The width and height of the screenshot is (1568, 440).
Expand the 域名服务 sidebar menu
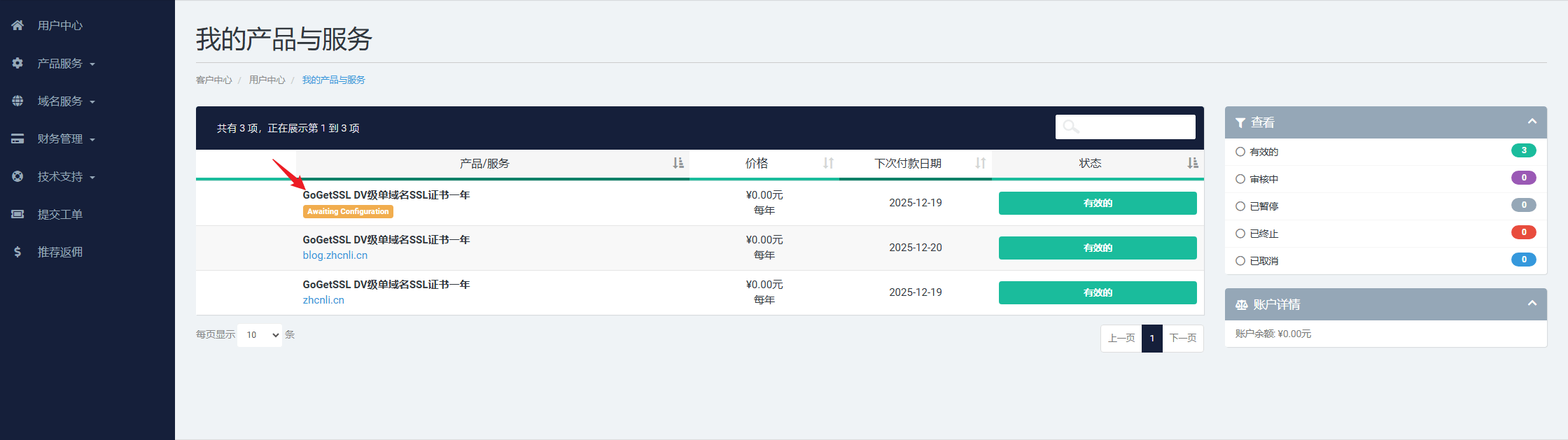[66, 101]
